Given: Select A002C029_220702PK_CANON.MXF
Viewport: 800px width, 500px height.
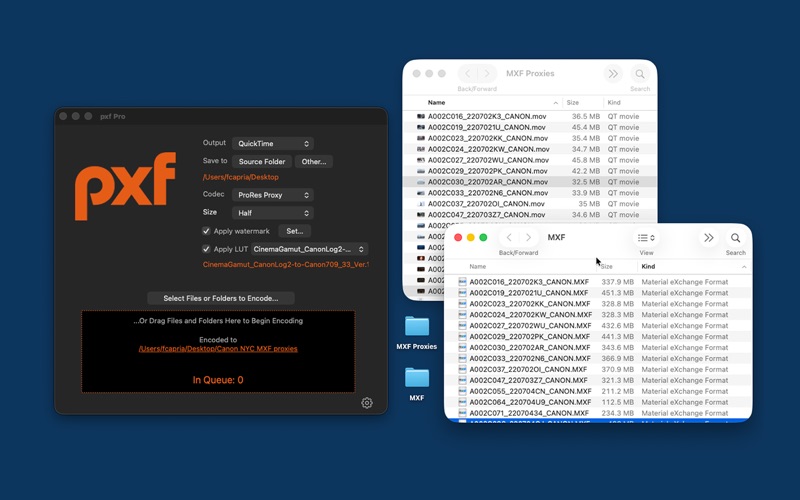Looking at the screenshot, I should (598, 337).
